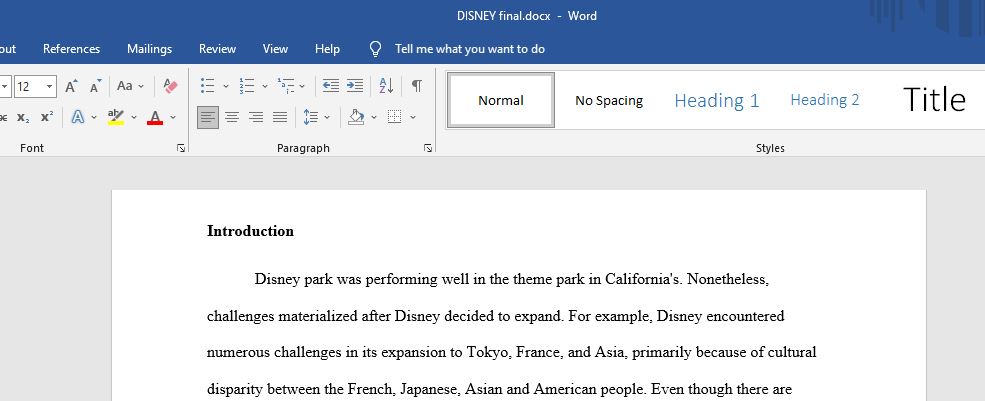
Task: Apply Text Effects outlined A icon
Action: click(78, 118)
